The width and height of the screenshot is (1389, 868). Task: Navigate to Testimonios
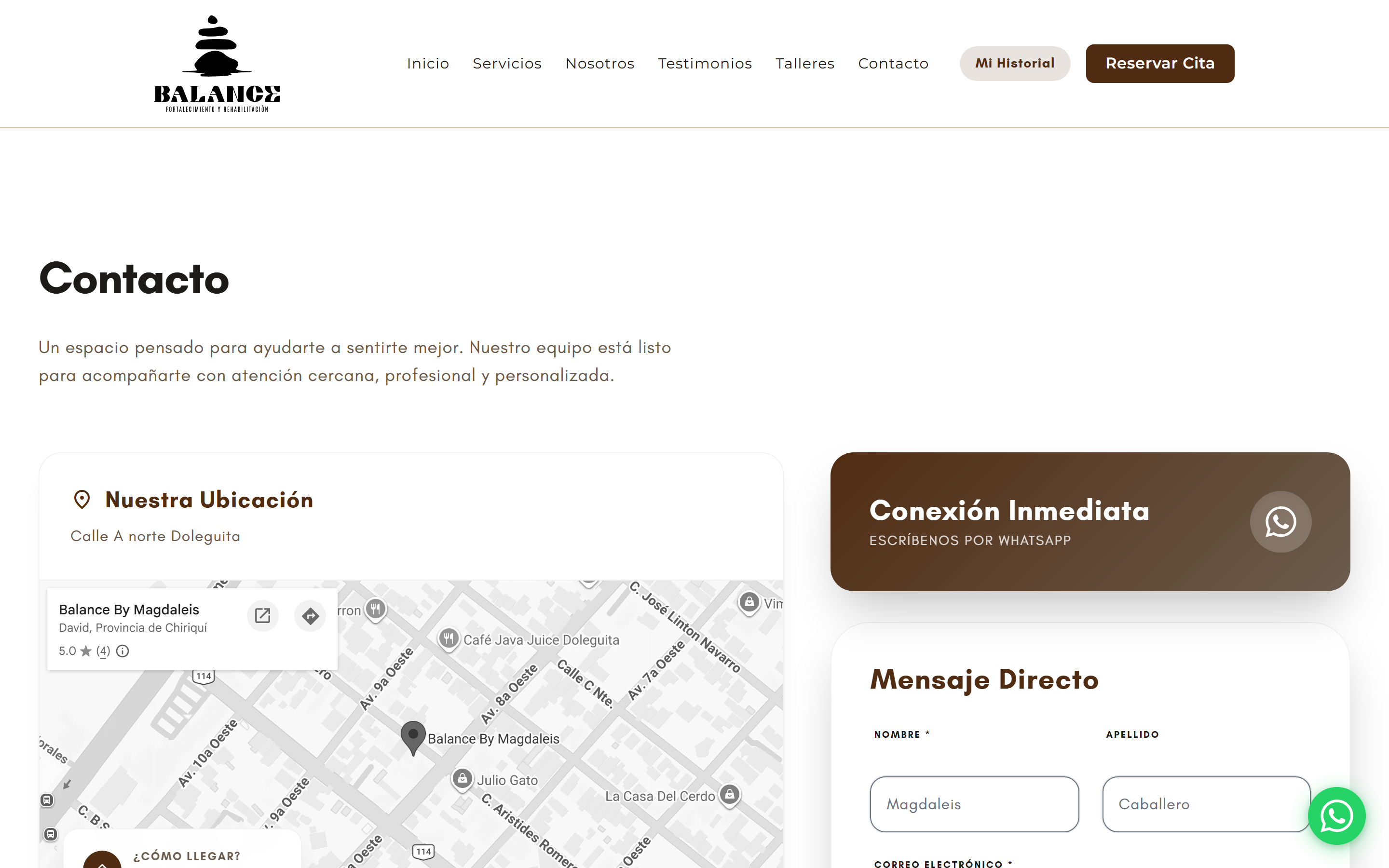[x=705, y=63]
